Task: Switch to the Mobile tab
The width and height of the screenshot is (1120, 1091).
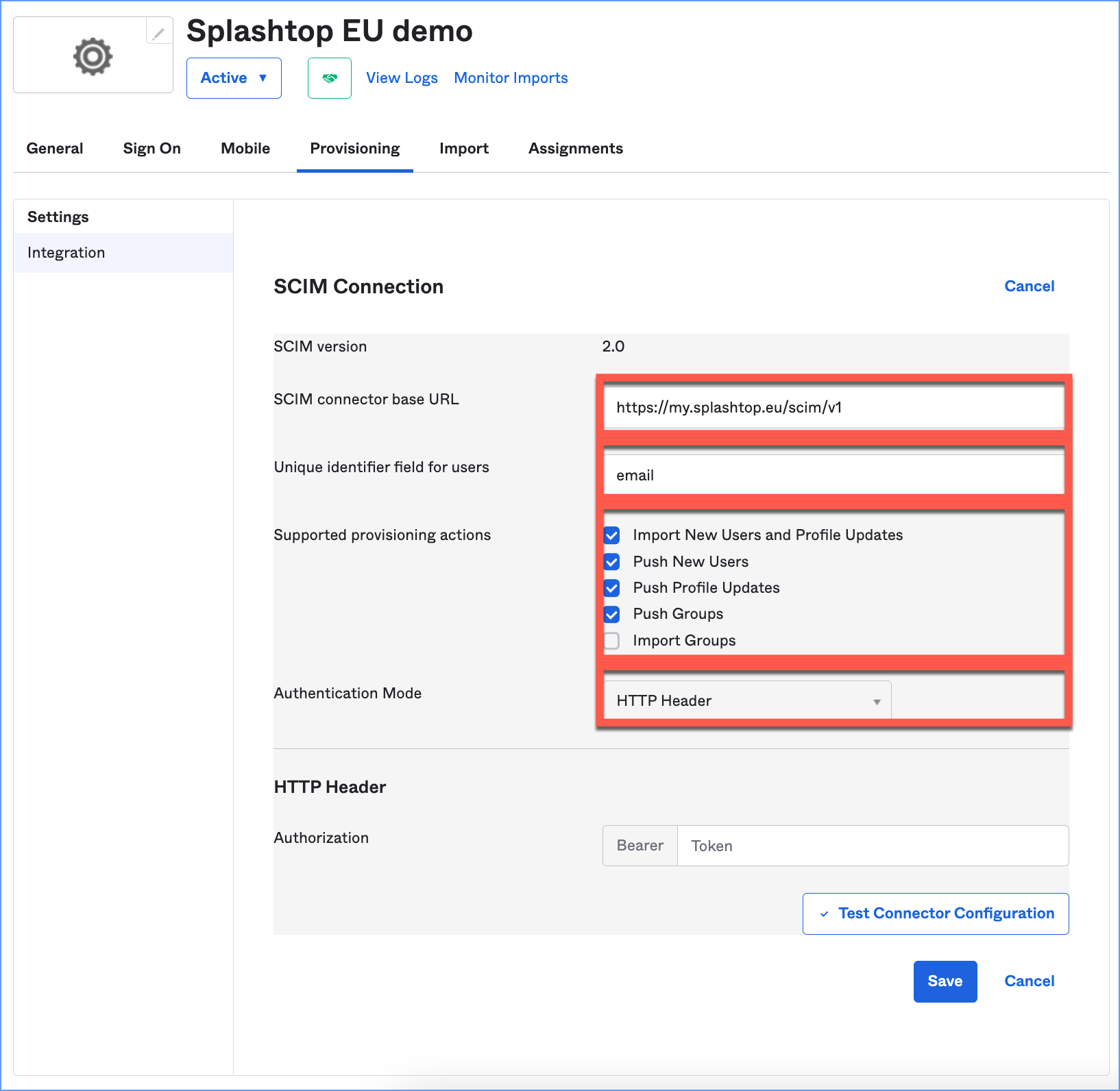Action: pyautogui.click(x=245, y=149)
